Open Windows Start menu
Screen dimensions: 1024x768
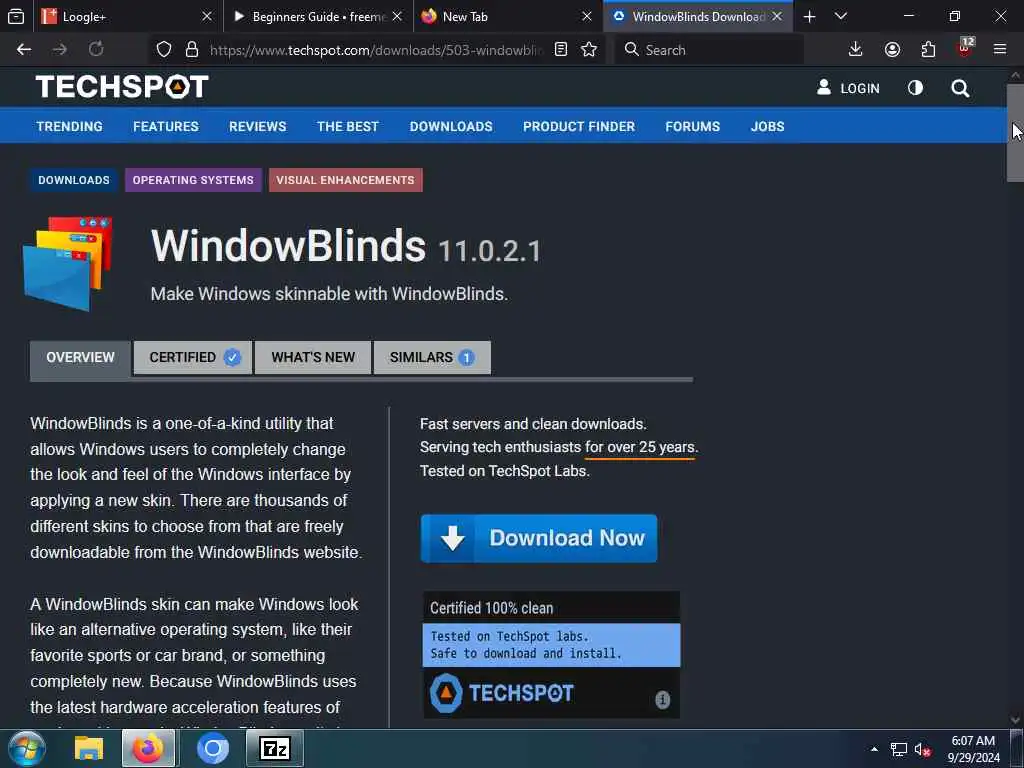(x=27, y=748)
